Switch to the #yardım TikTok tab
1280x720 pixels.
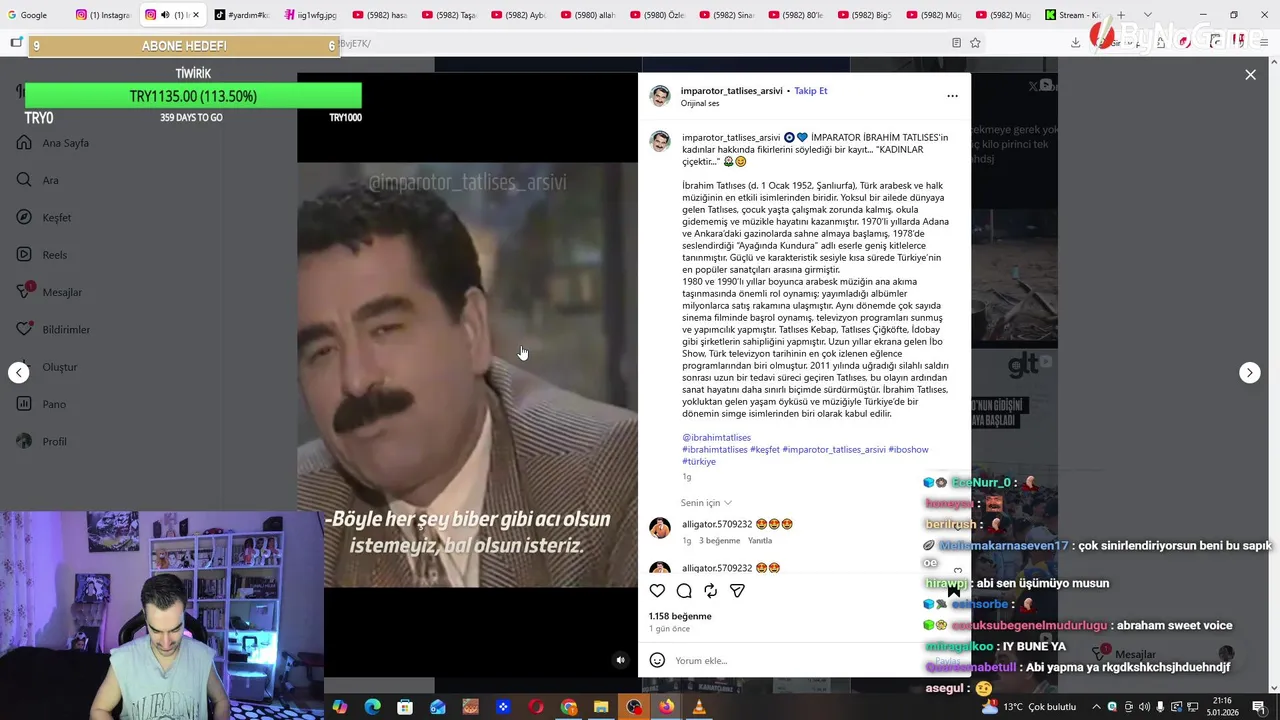click(x=240, y=15)
